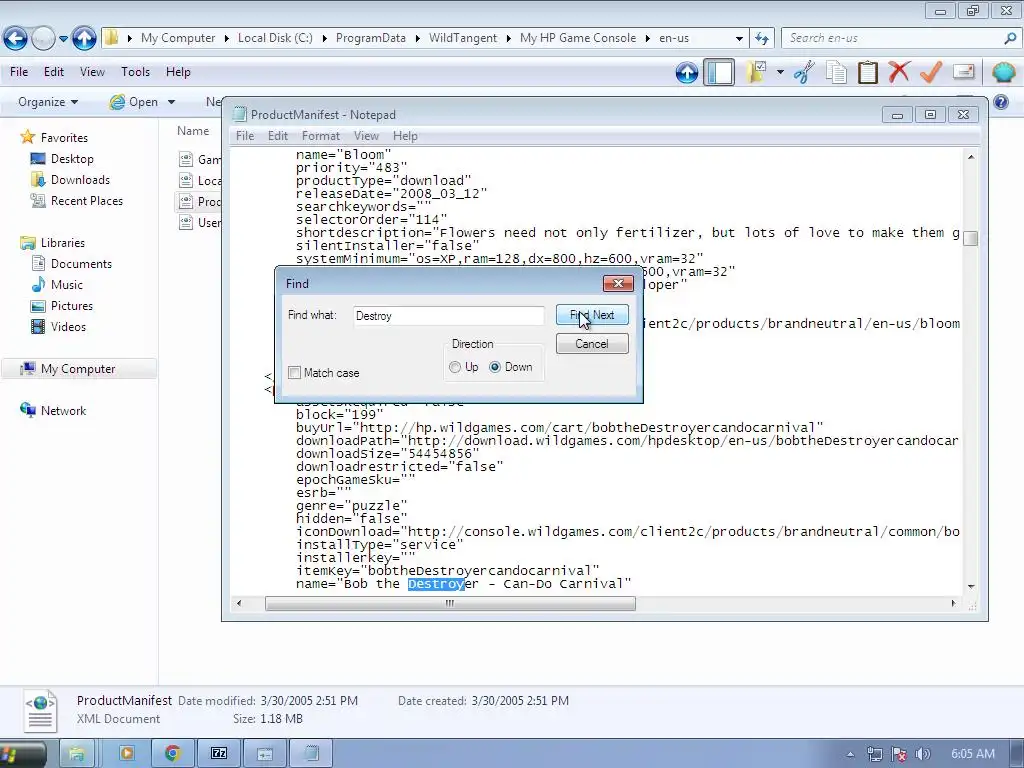The height and width of the screenshot is (768, 1024).
Task: Open Notepad Help menu
Action: pos(405,136)
